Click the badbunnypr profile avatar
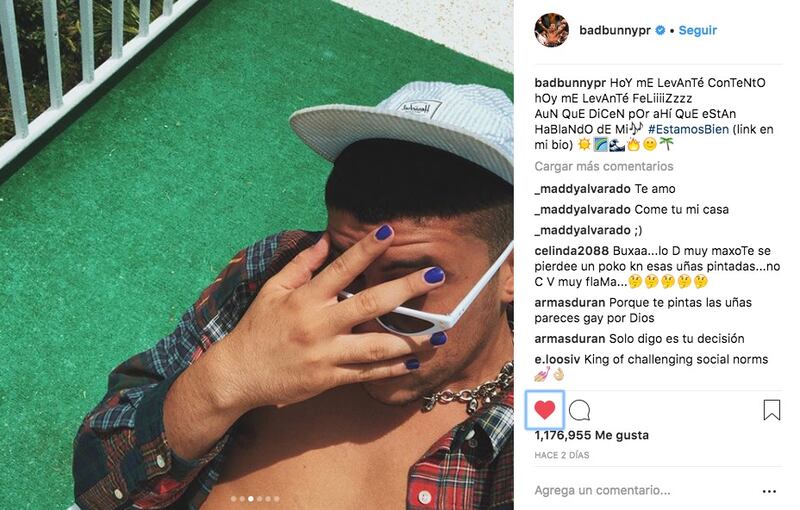The height and width of the screenshot is (510, 800). 552,30
